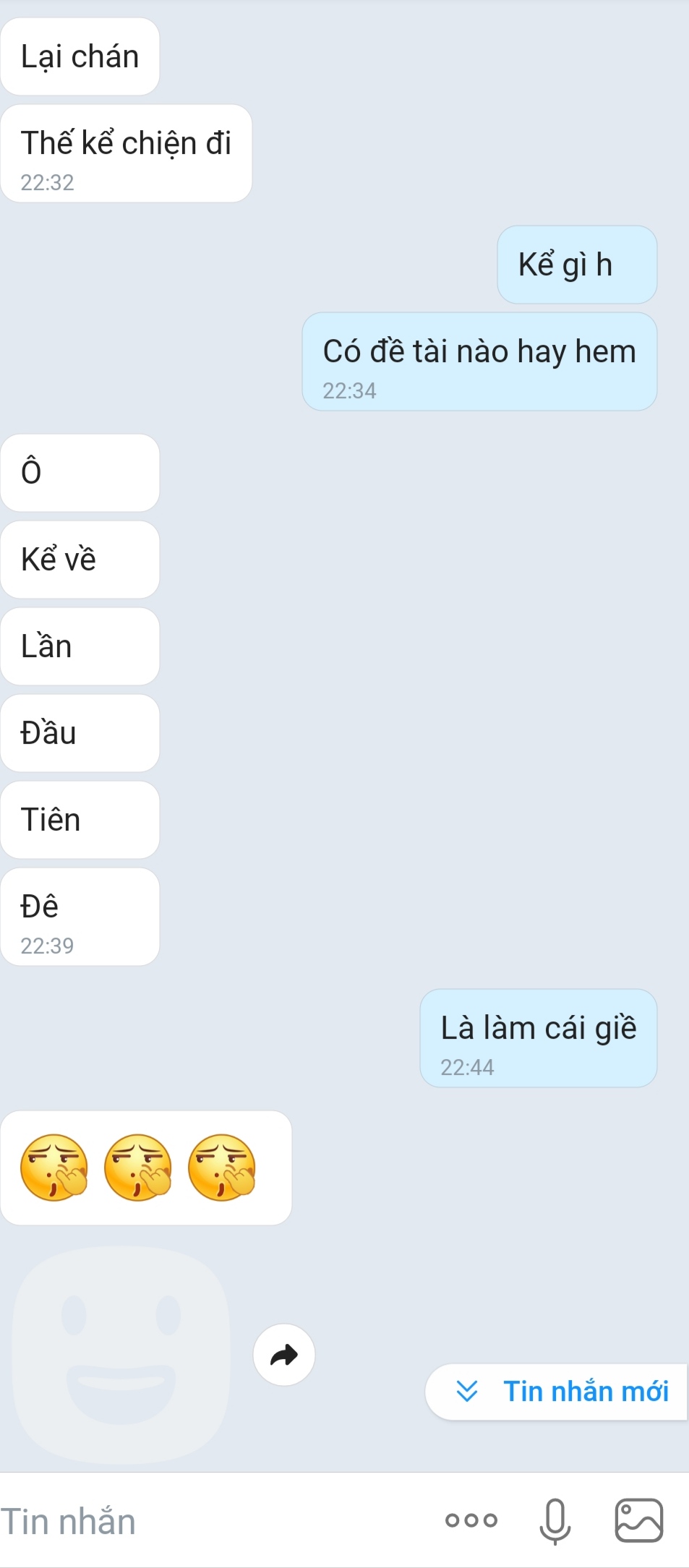Tap the 'Kể gì h' sent message
Viewport: 689px width, 1568px height.
(x=577, y=265)
